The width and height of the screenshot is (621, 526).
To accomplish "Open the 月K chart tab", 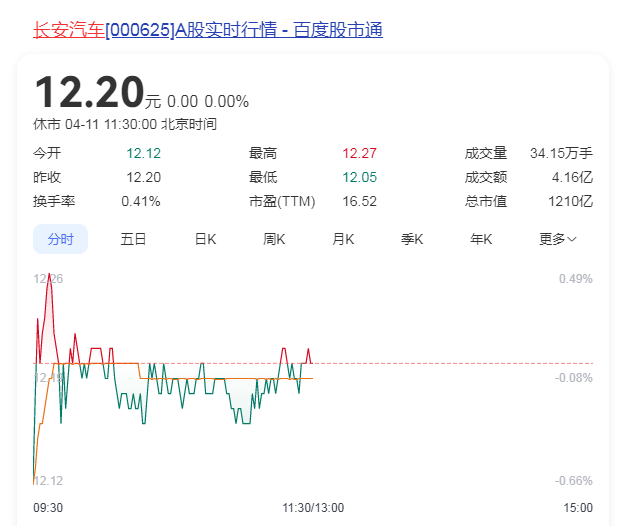I will coord(343,239).
